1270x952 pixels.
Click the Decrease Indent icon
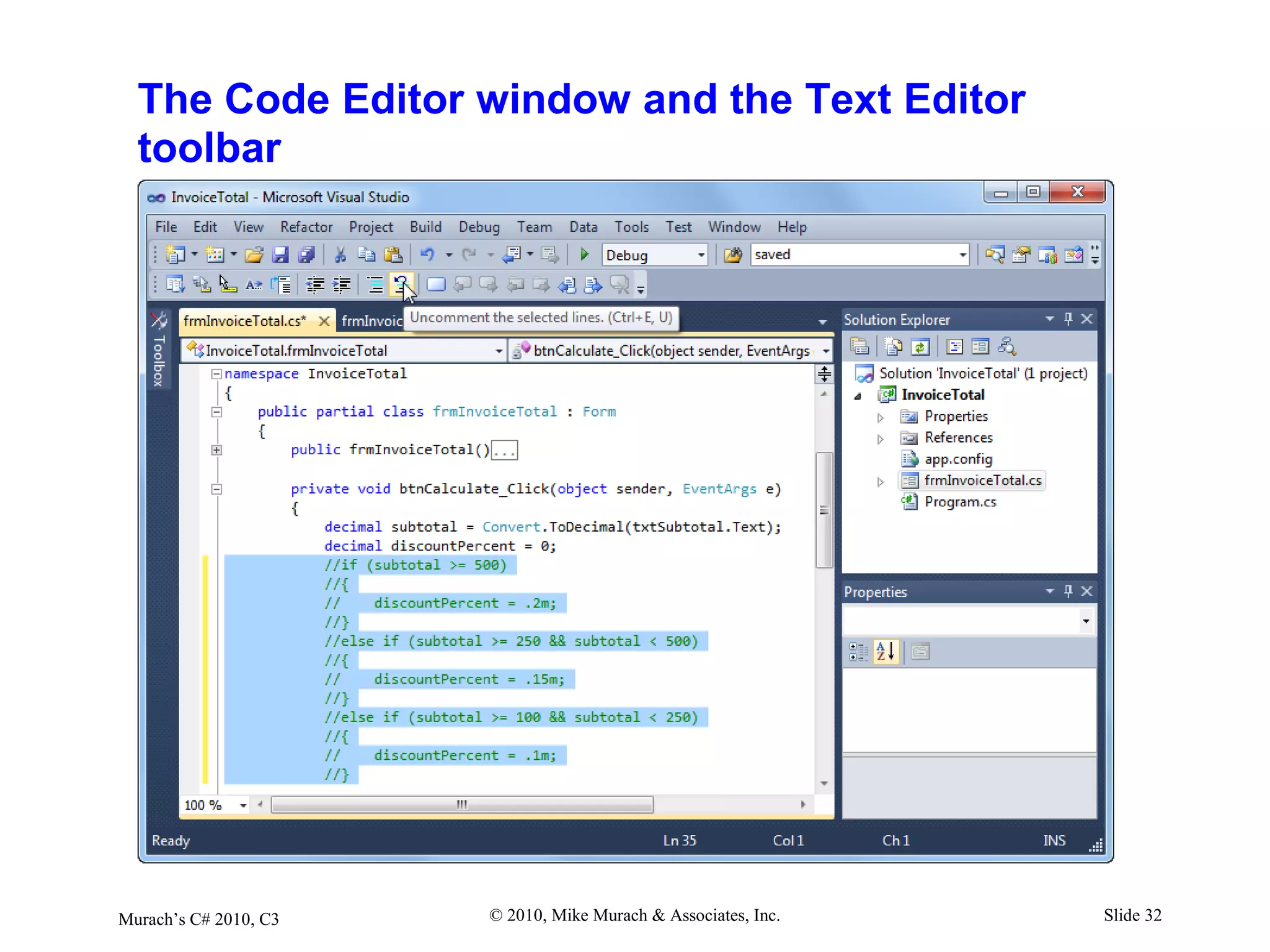click(315, 284)
